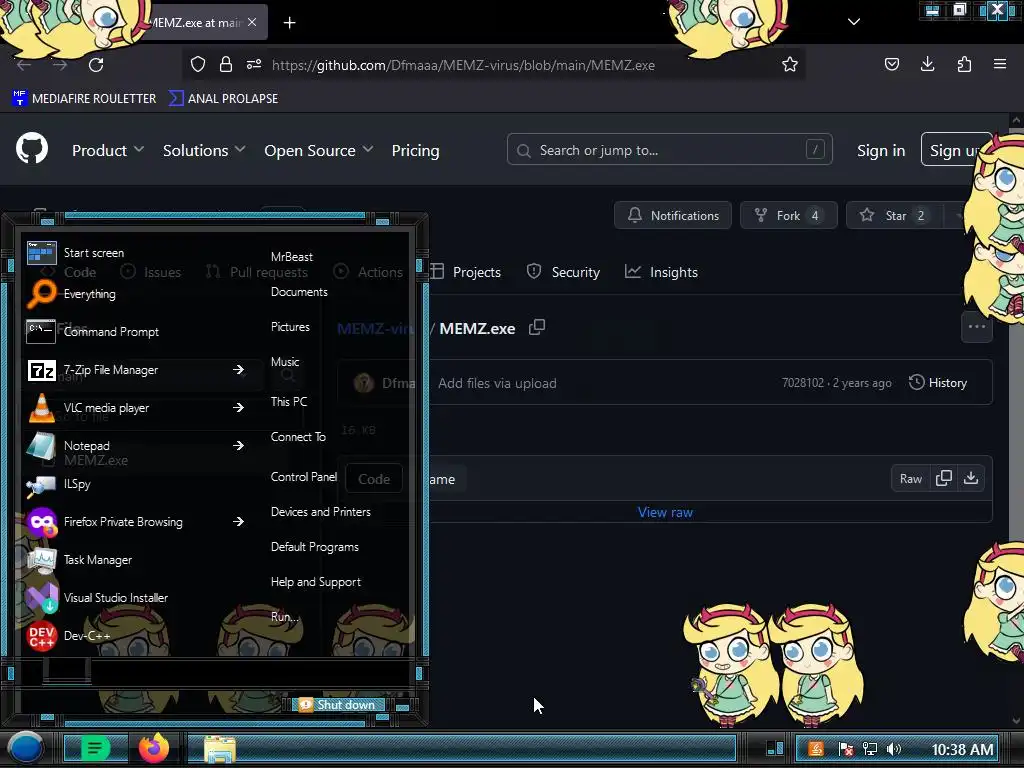
Task: Open network tray icon
Action: click(870, 749)
